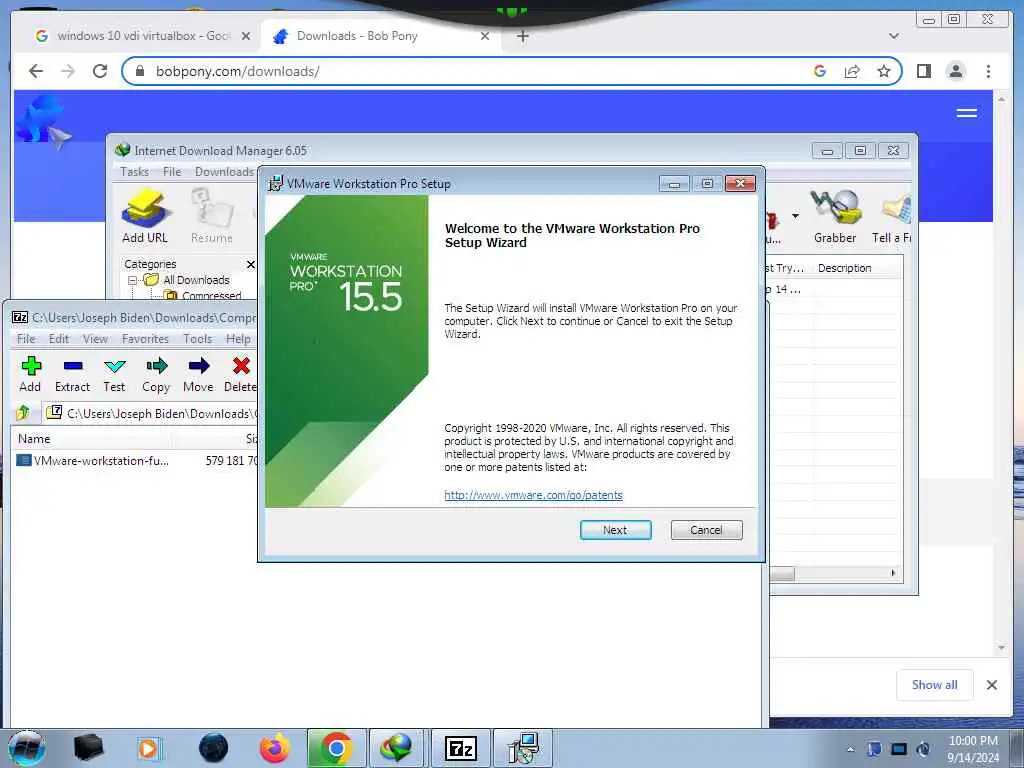This screenshot has height=768, width=1024.
Task: Click the Resume icon in Internet Download Manager
Action: pos(212,216)
